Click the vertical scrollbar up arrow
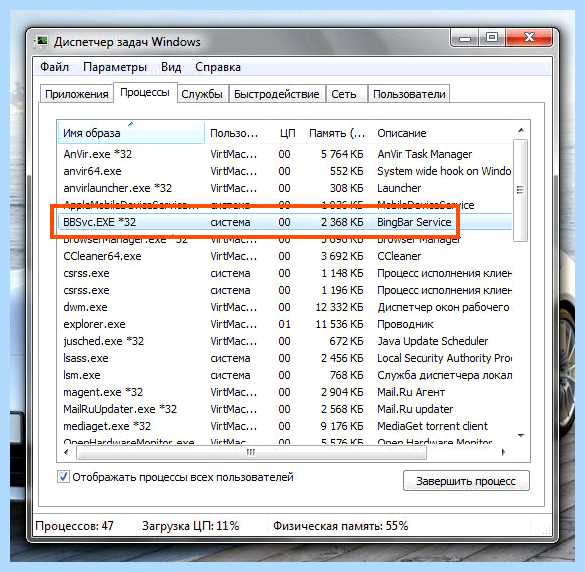585x572 pixels. [x=521, y=130]
